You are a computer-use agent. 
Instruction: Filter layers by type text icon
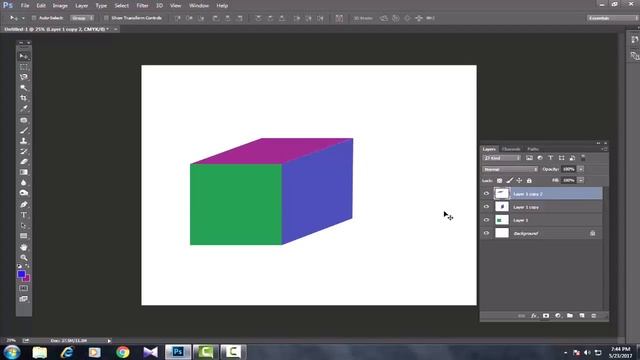point(551,158)
